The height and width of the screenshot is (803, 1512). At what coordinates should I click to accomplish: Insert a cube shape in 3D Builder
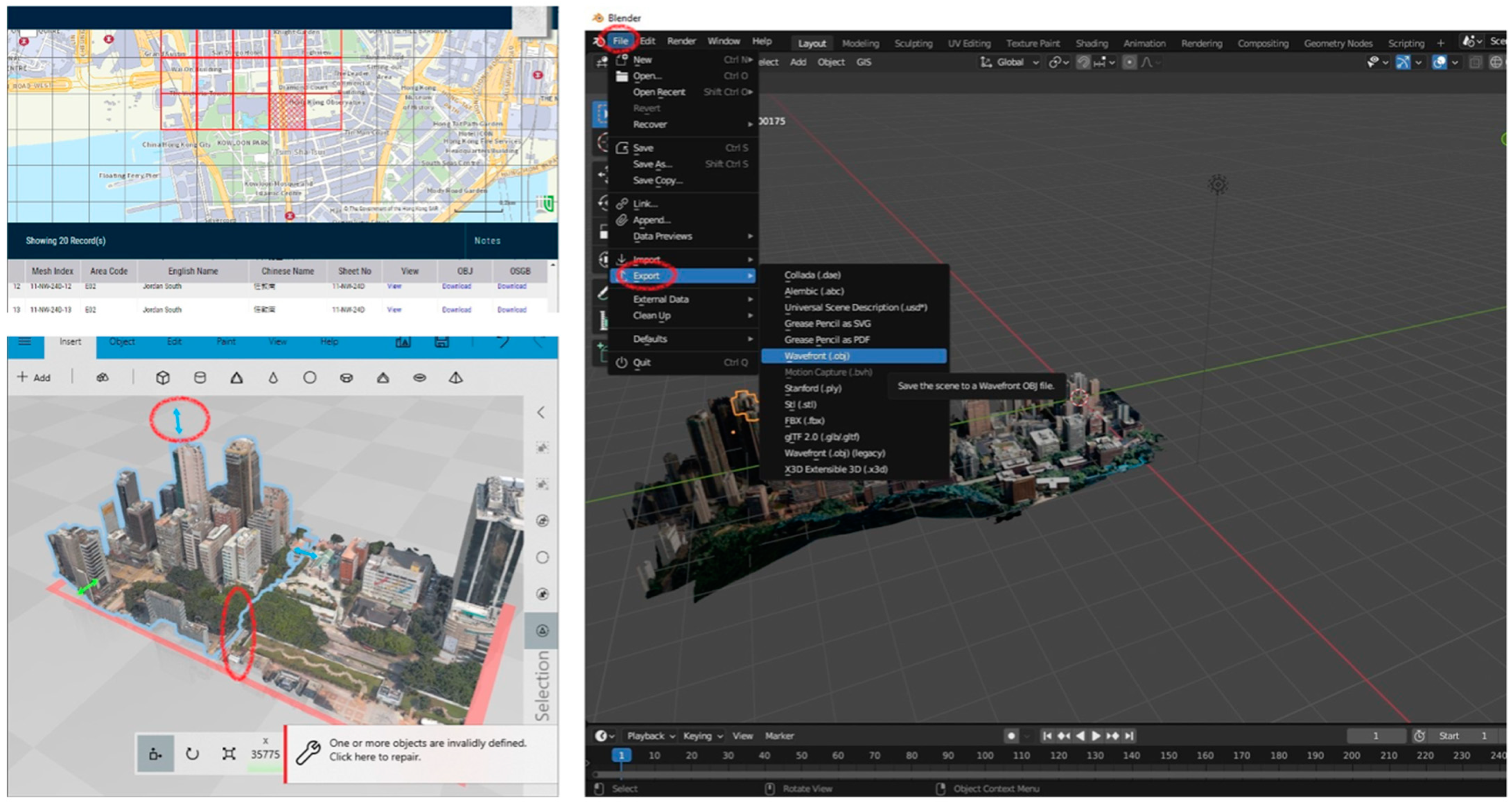(x=163, y=378)
